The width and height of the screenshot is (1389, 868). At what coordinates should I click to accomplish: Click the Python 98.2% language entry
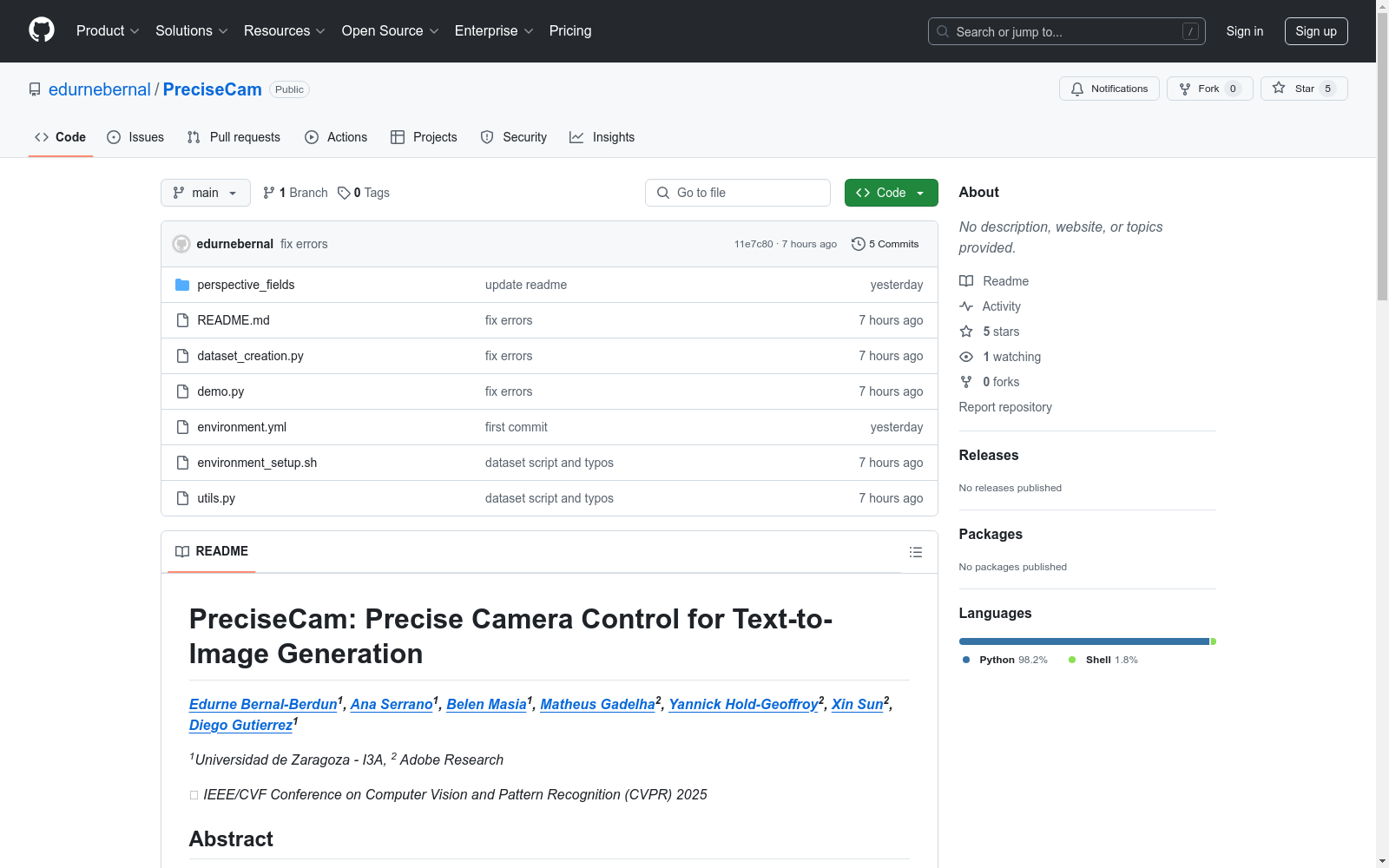1005,660
